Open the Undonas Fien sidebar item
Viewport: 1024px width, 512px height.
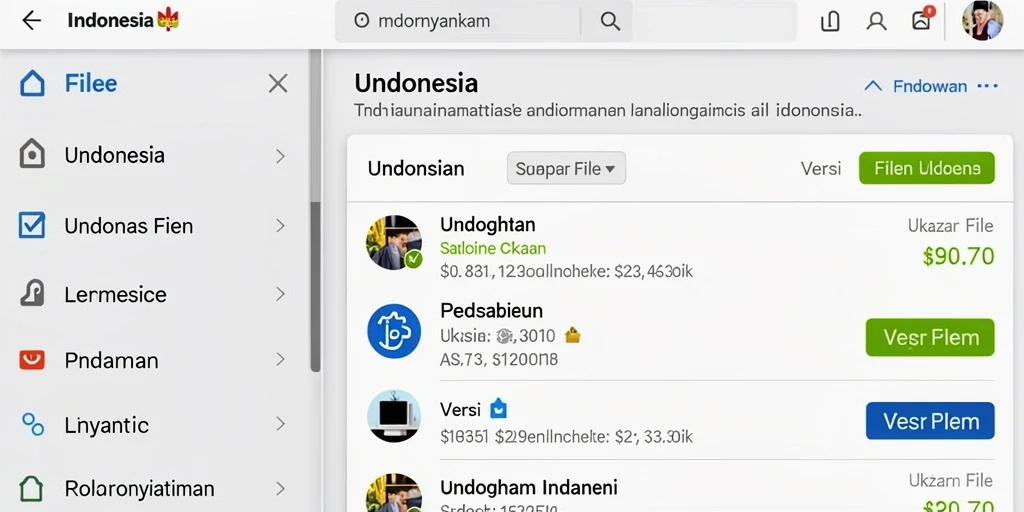tap(153, 226)
